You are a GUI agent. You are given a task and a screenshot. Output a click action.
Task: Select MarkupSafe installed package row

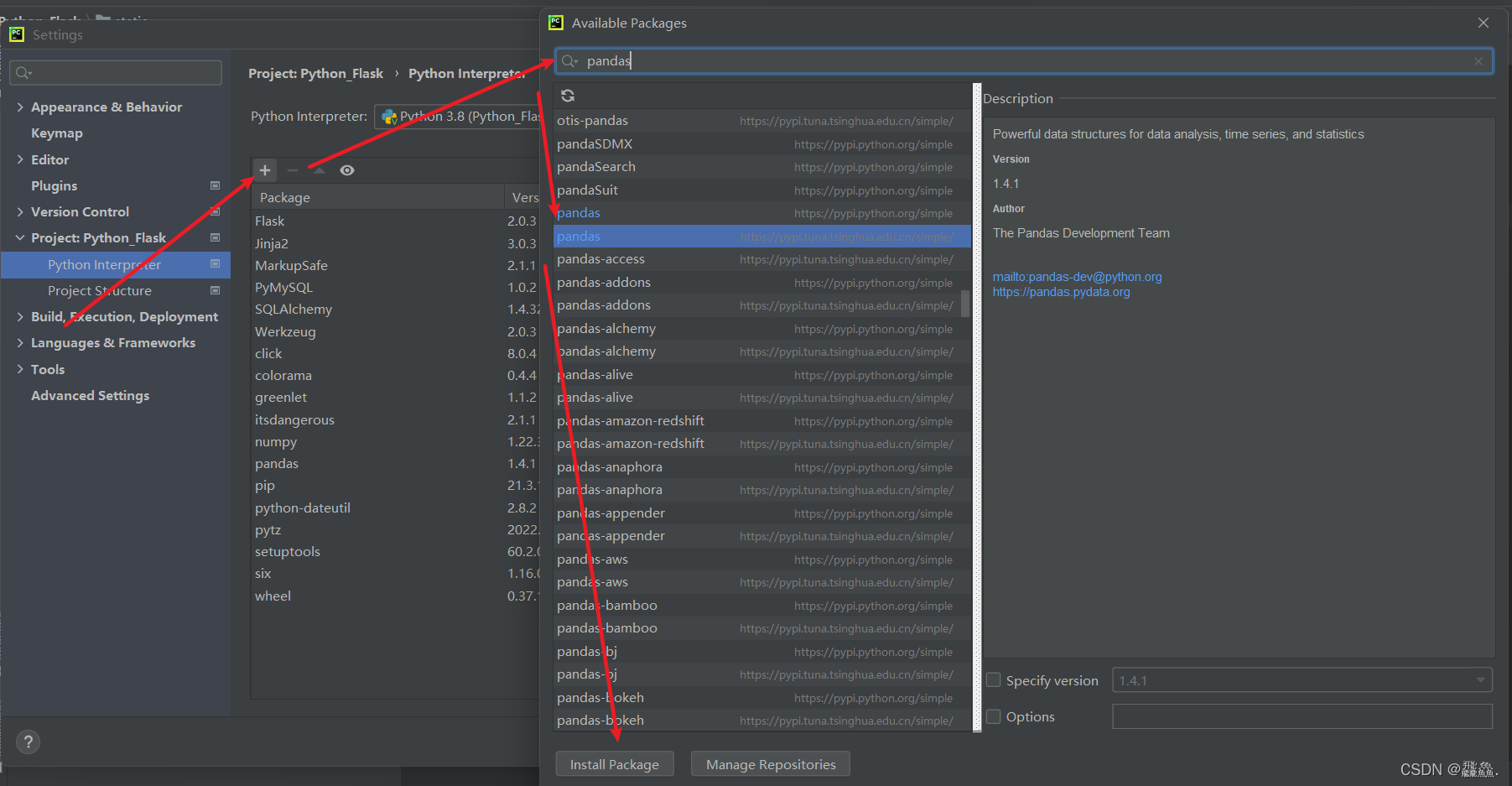tap(396, 265)
